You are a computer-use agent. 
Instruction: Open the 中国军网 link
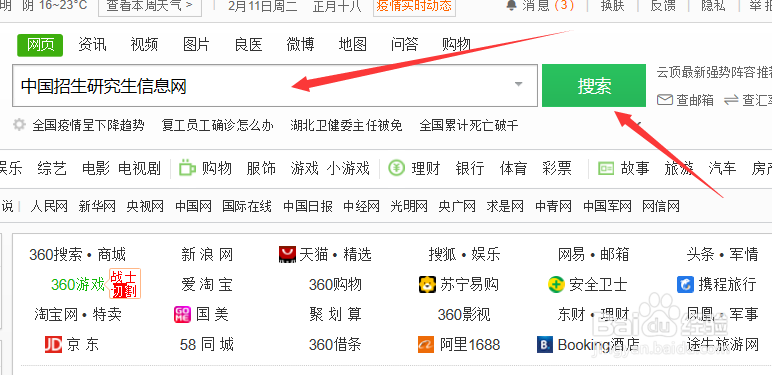tap(607, 206)
